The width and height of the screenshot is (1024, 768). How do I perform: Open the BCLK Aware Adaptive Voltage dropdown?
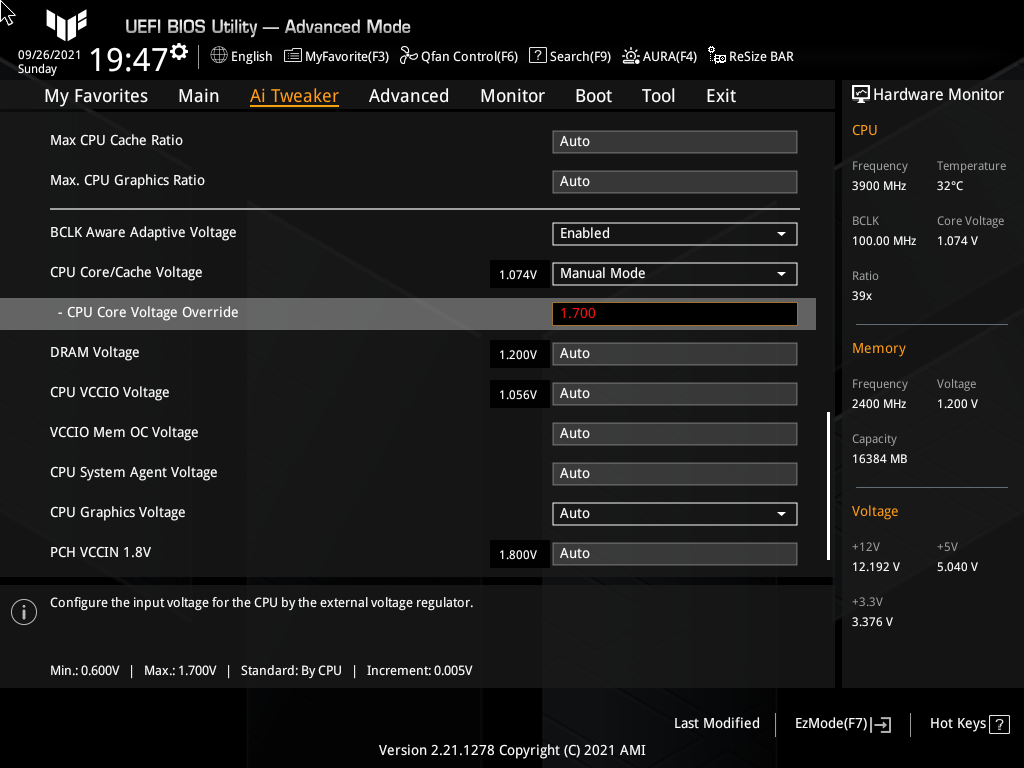(x=674, y=233)
